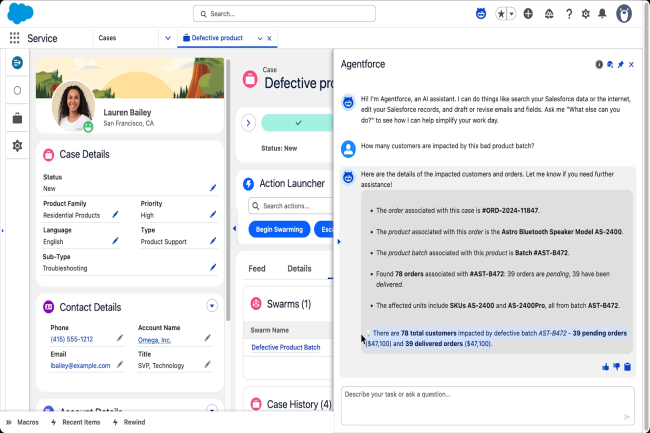Open the App Launcher grid icon
The height and width of the screenshot is (433, 650).
(x=15, y=38)
